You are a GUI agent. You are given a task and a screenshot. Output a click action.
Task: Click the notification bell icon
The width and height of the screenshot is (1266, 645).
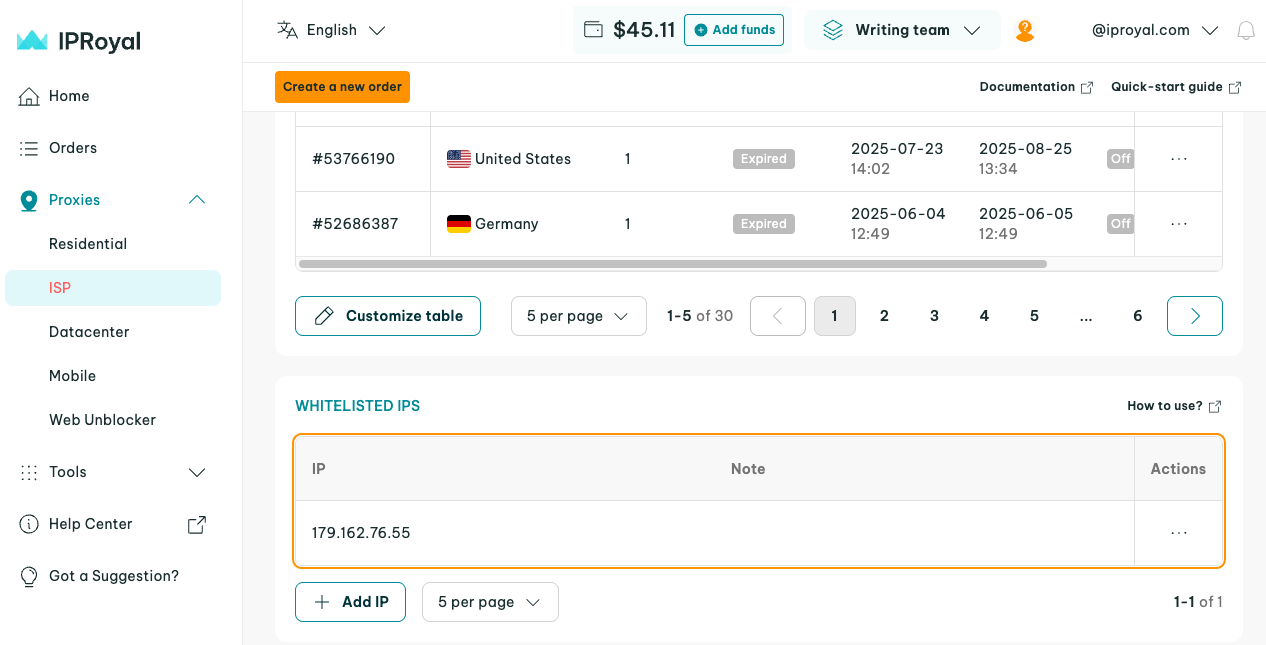click(x=1246, y=31)
